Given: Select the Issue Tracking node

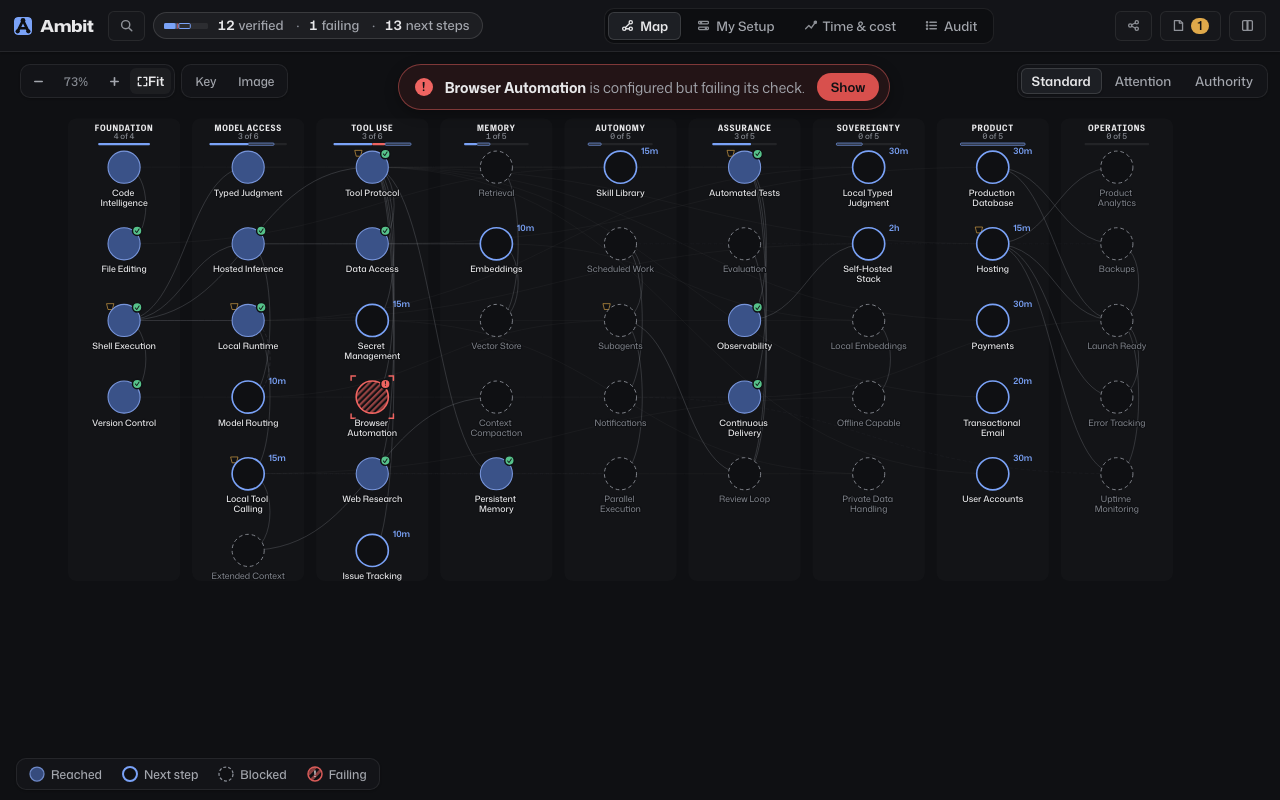Looking at the screenshot, I should [372, 550].
